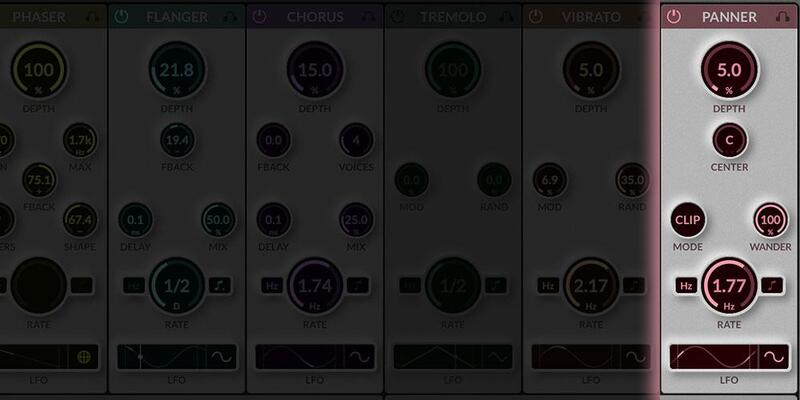
Task: Select the Chorus rate note sync icon
Action: [x=357, y=285]
